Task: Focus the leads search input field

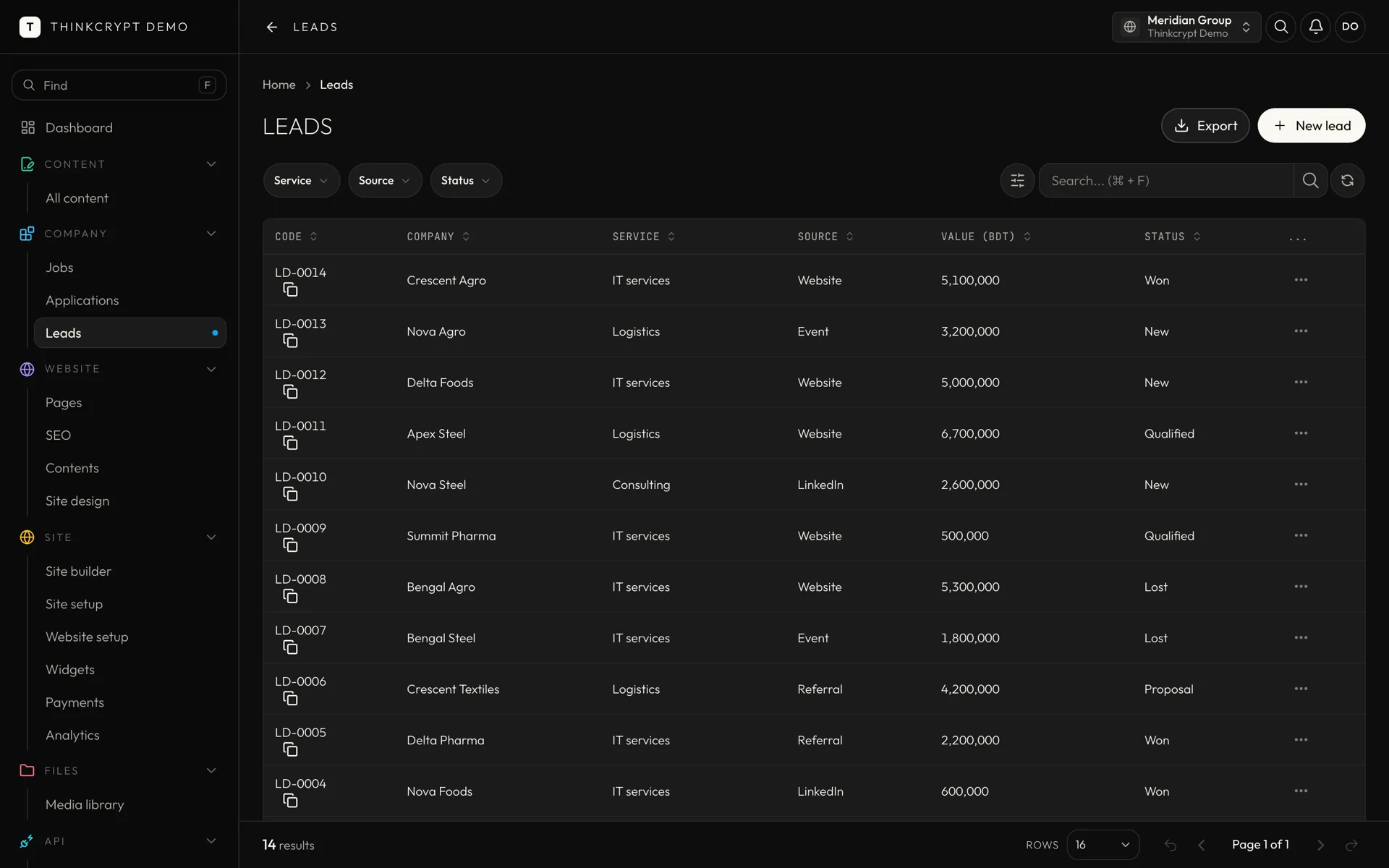Action: (x=1166, y=181)
